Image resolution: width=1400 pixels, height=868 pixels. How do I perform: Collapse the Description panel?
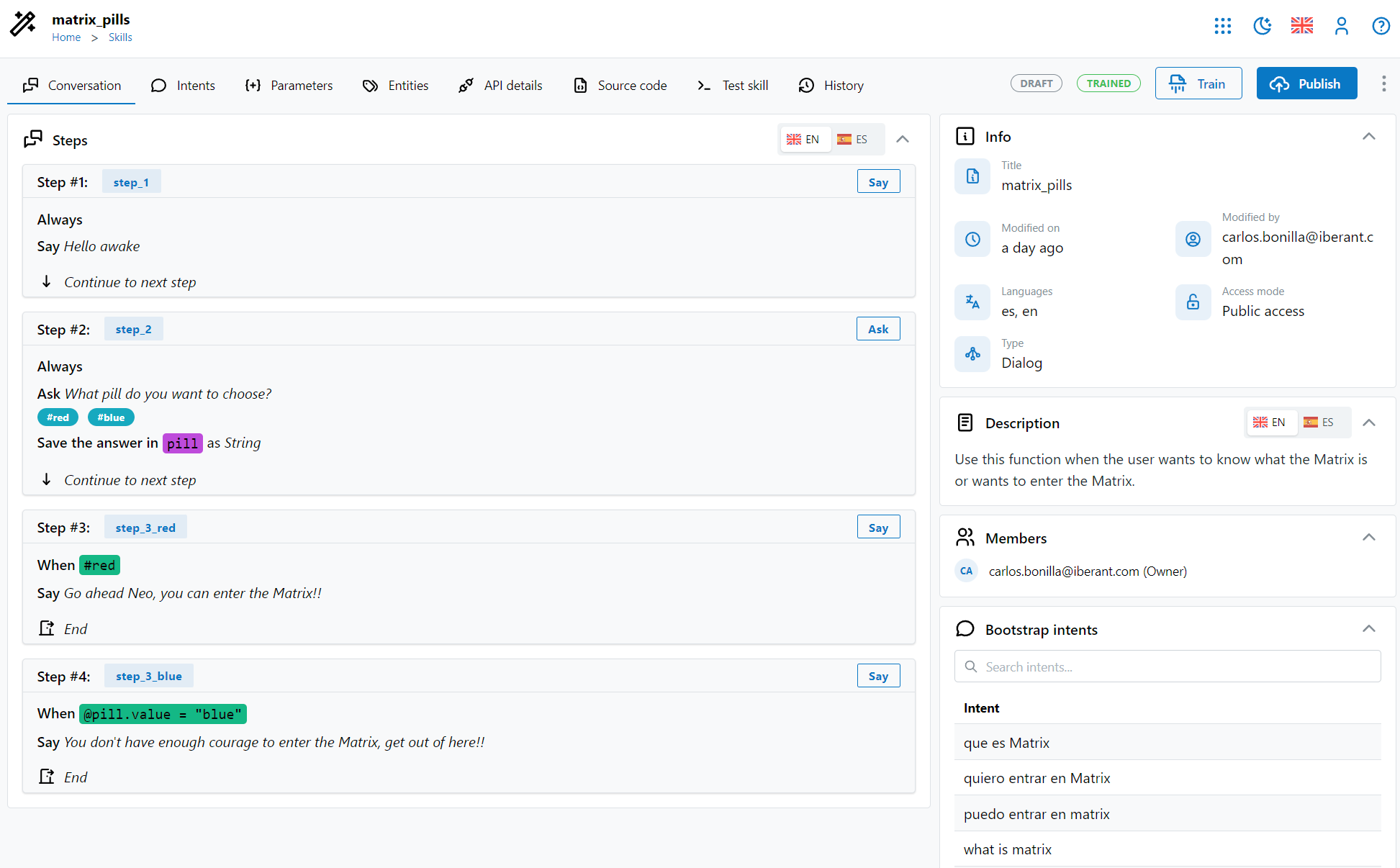click(x=1369, y=422)
